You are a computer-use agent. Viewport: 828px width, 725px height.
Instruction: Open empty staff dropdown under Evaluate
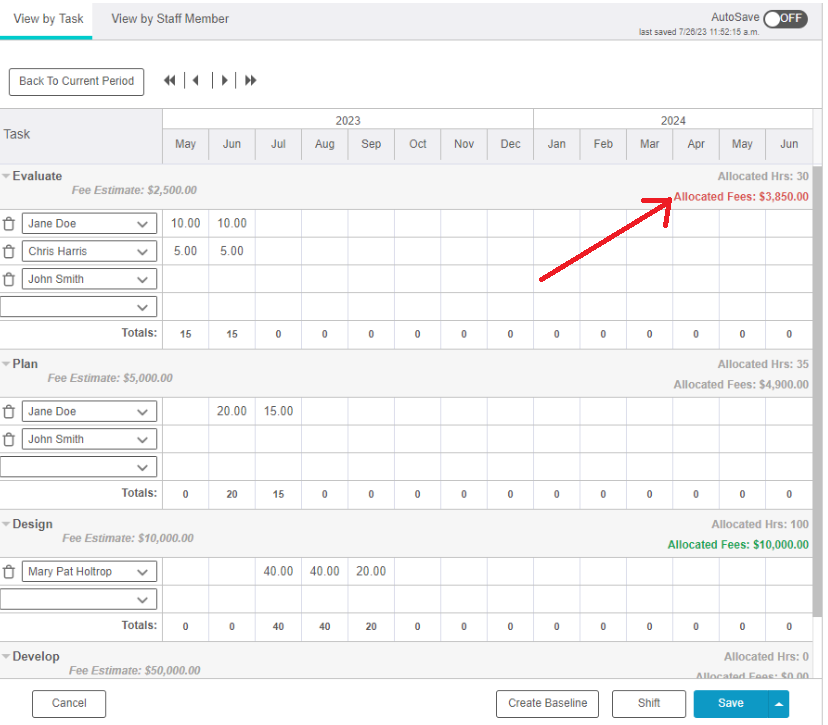142,307
